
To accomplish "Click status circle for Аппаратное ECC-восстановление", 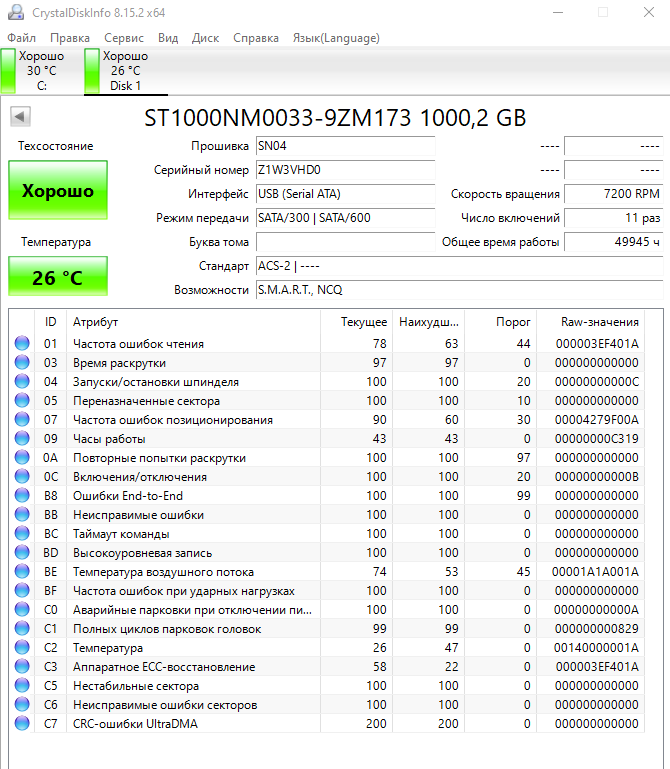I will click(x=22, y=666).
